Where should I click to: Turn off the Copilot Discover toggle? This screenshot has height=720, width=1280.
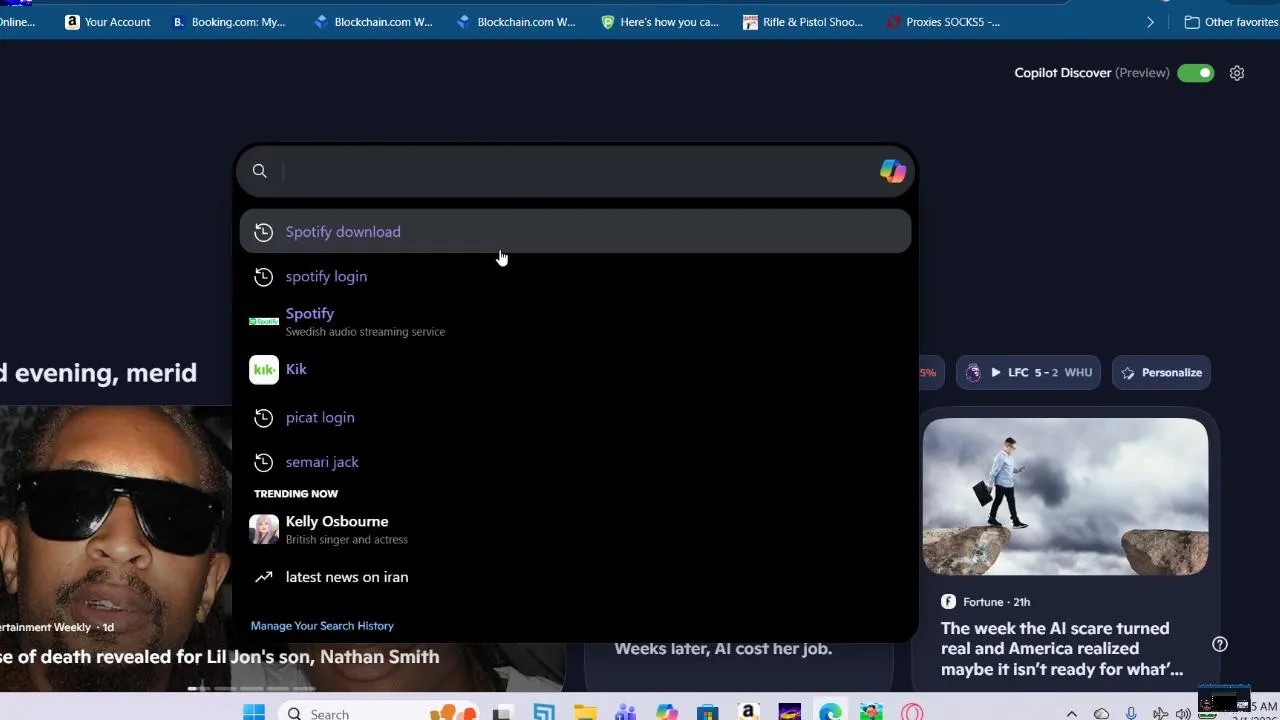pyautogui.click(x=1195, y=73)
